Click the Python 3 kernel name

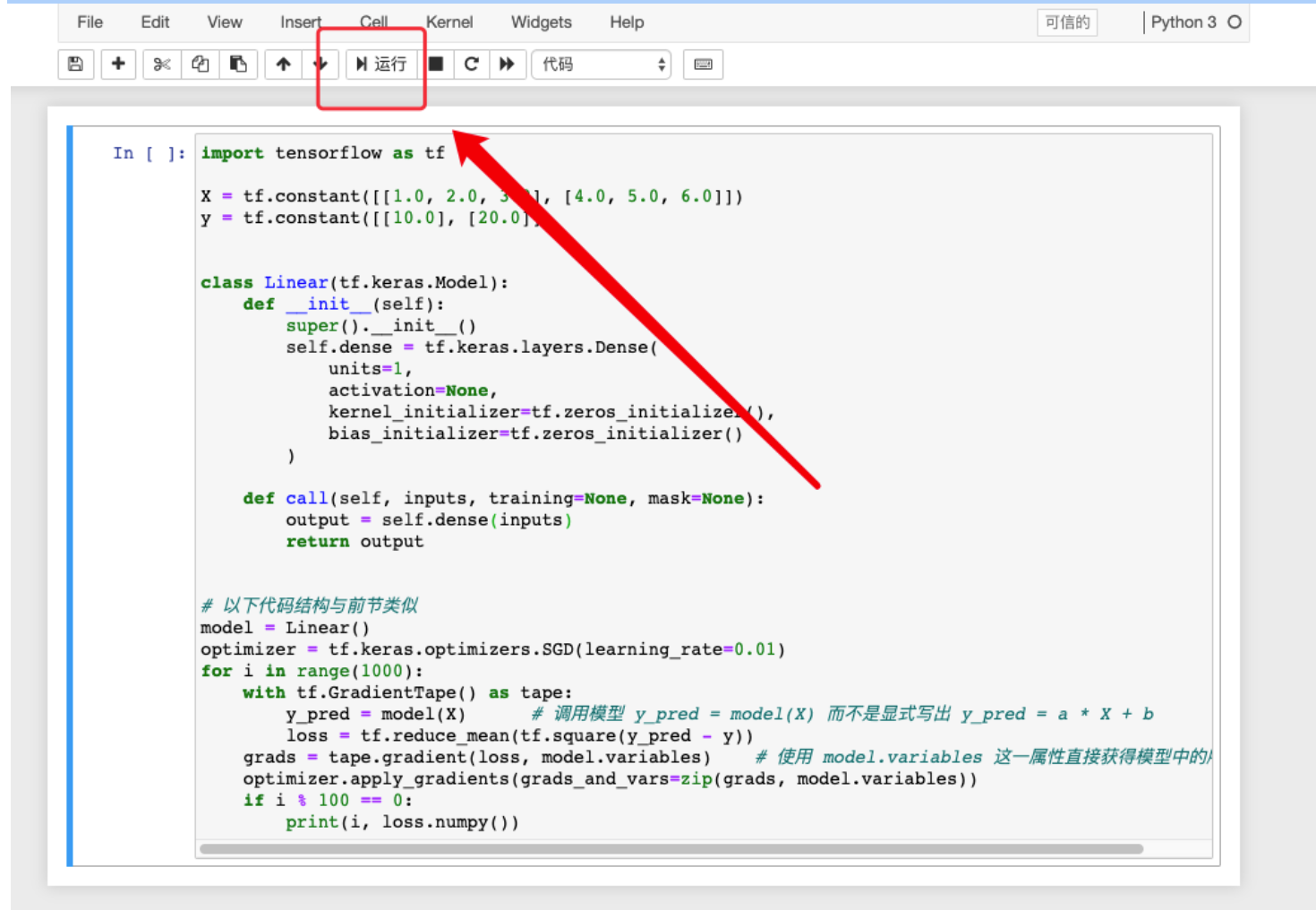[x=1183, y=22]
